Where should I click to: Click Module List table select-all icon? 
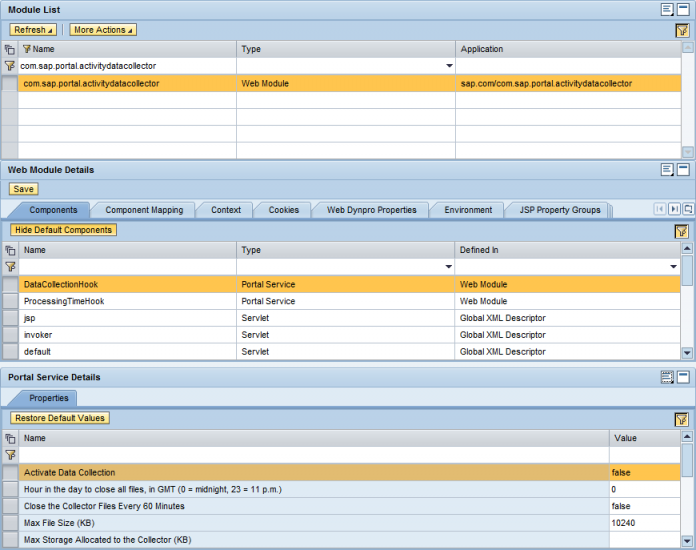pyautogui.click(x=10, y=49)
